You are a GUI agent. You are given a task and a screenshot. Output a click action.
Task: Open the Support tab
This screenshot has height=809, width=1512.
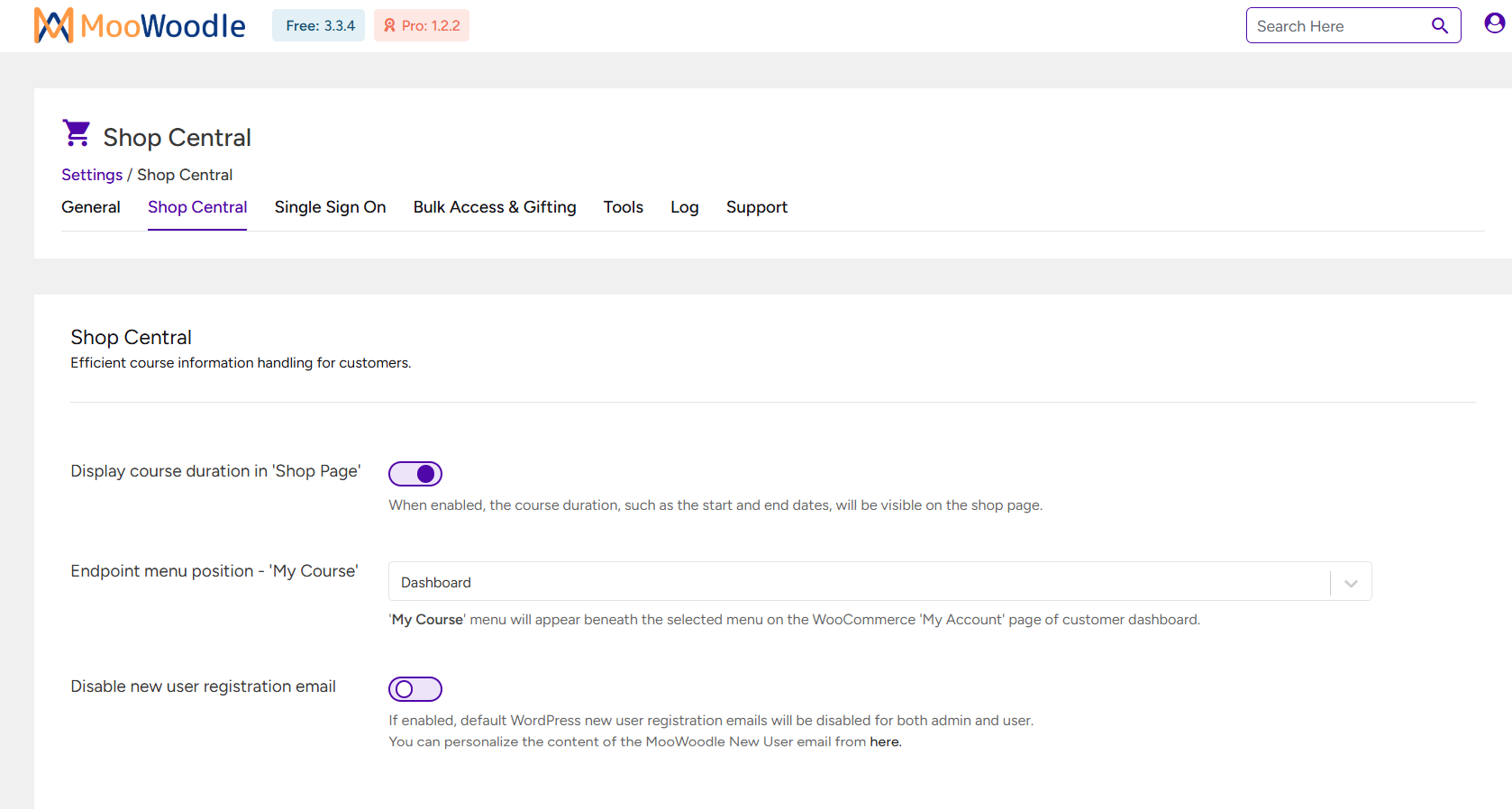pos(757,207)
